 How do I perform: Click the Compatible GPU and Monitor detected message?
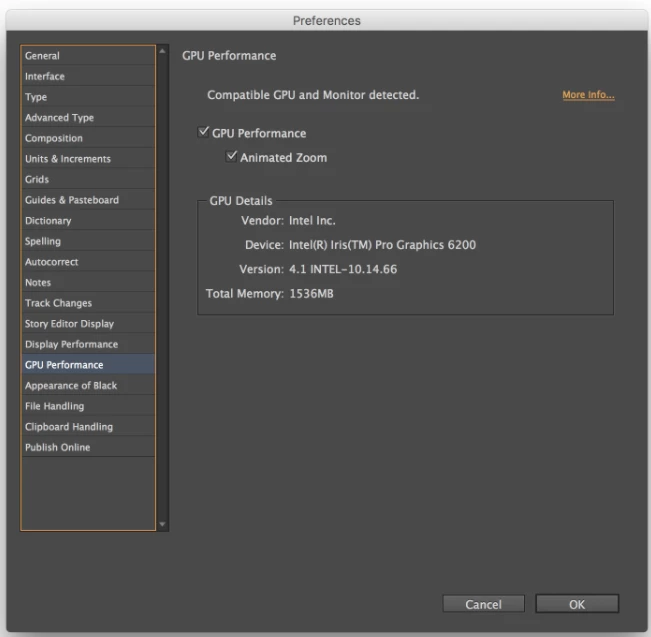[313, 95]
